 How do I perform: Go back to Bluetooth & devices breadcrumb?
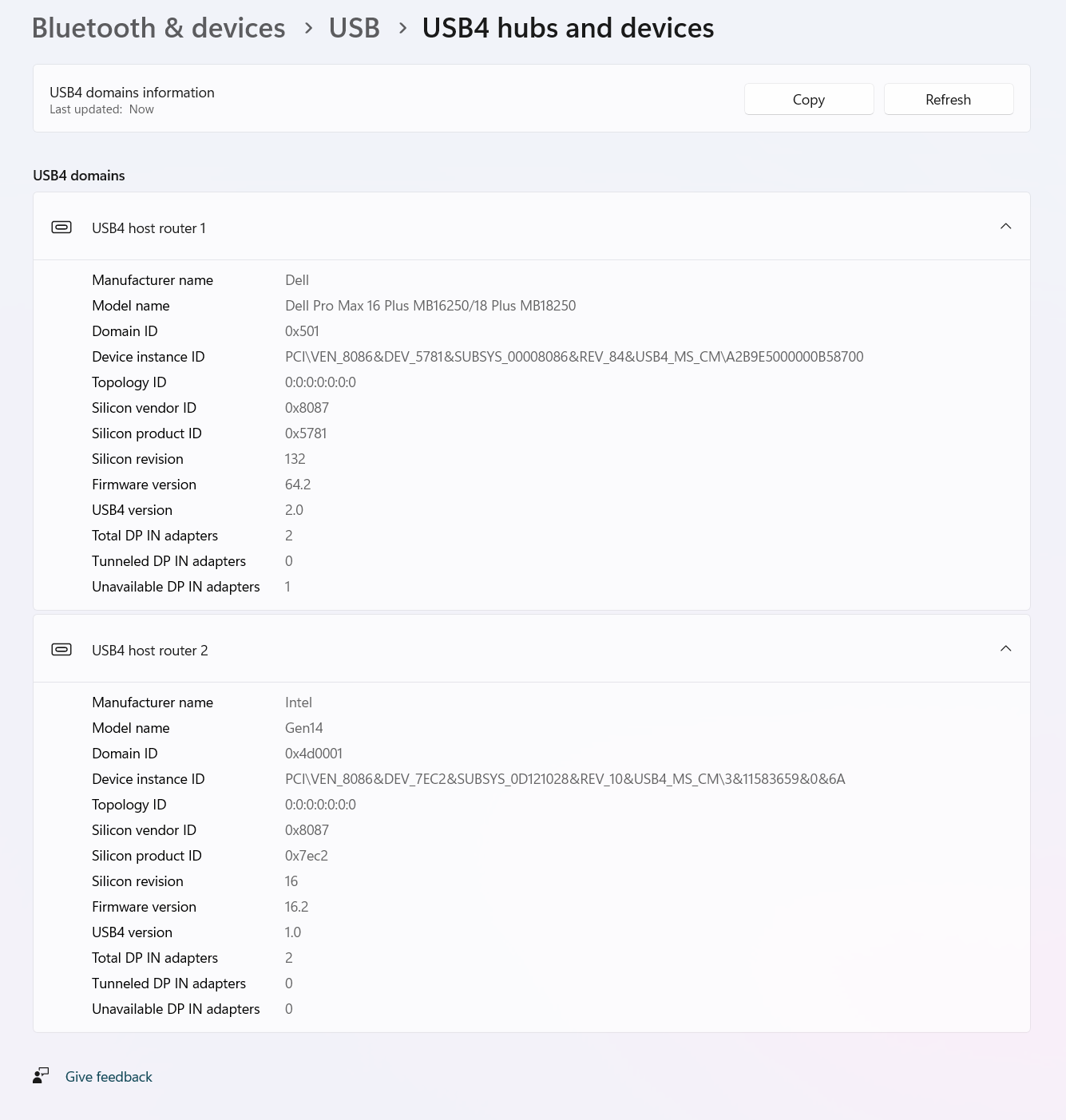[158, 28]
